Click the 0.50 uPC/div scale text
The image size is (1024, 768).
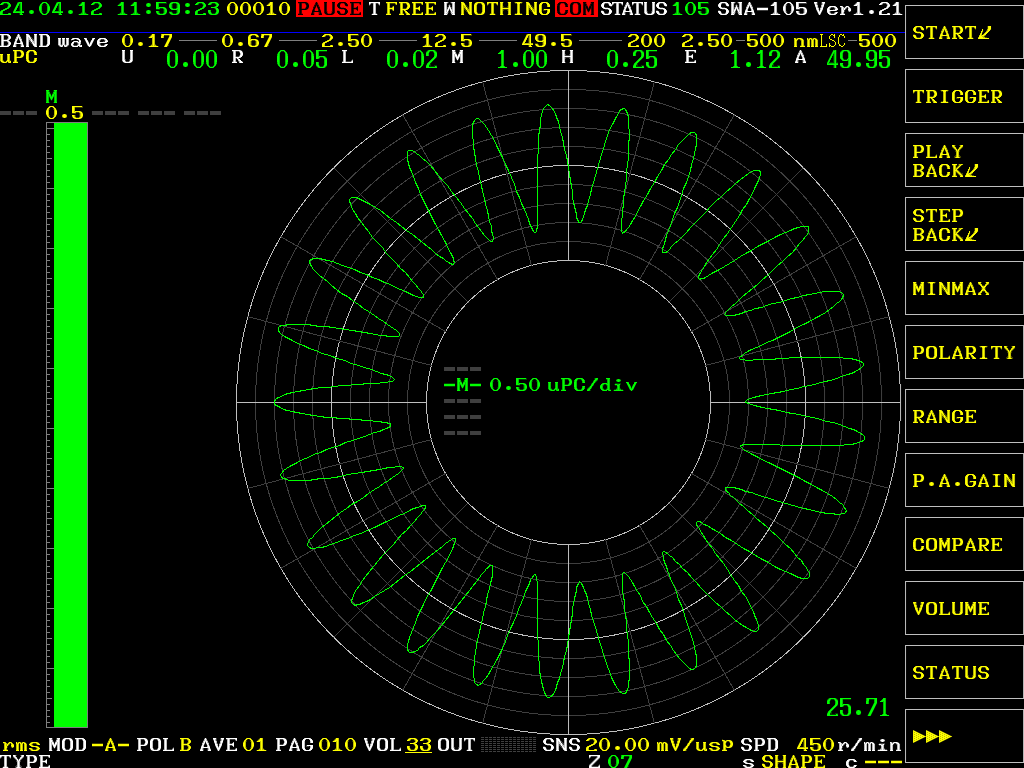click(563, 385)
